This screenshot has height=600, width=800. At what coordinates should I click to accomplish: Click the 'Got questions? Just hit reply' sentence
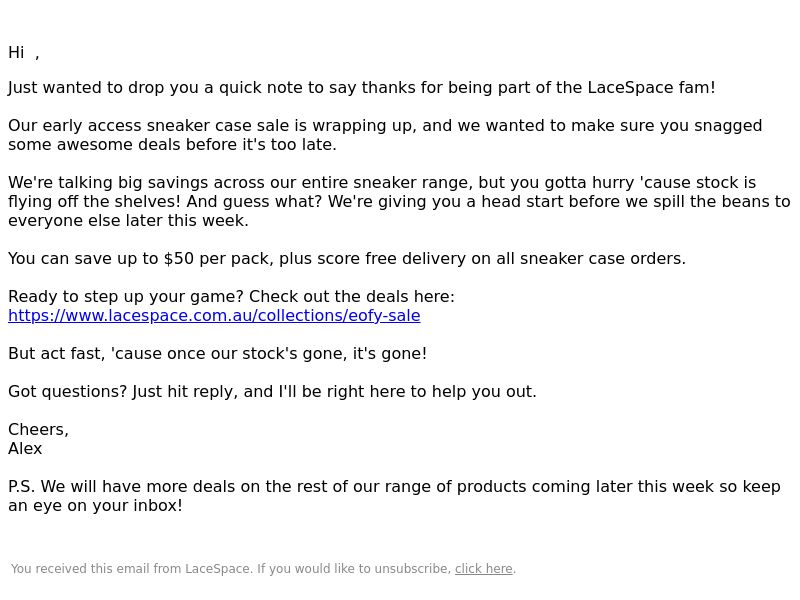click(272, 392)
